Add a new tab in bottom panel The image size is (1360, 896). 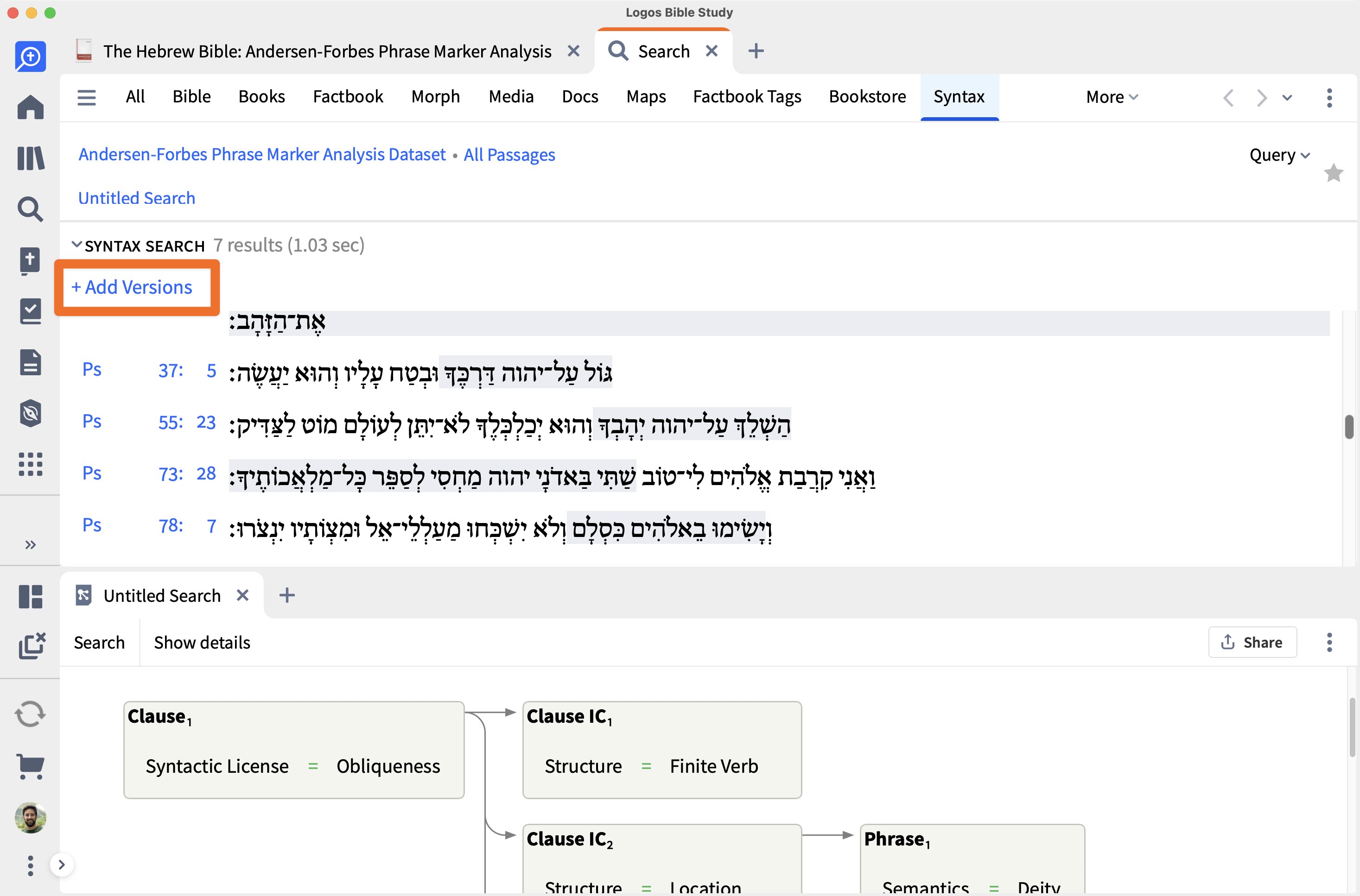coord(287,595)
